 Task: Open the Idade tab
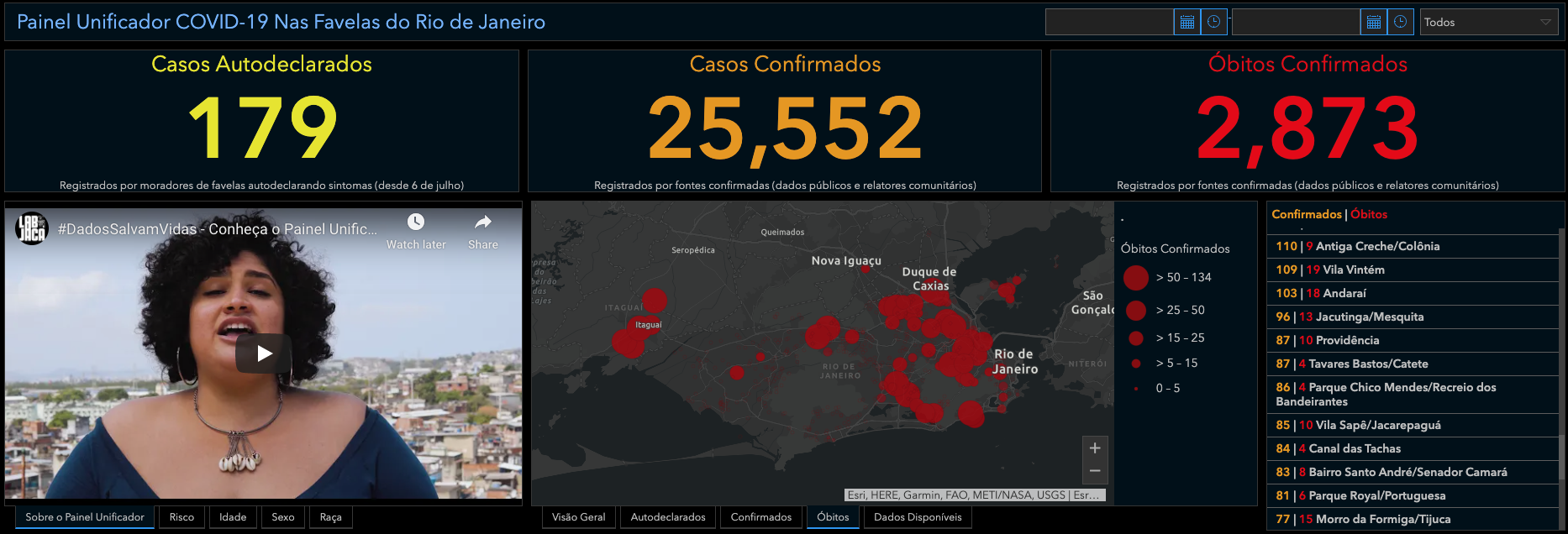(x=233, y=517)
